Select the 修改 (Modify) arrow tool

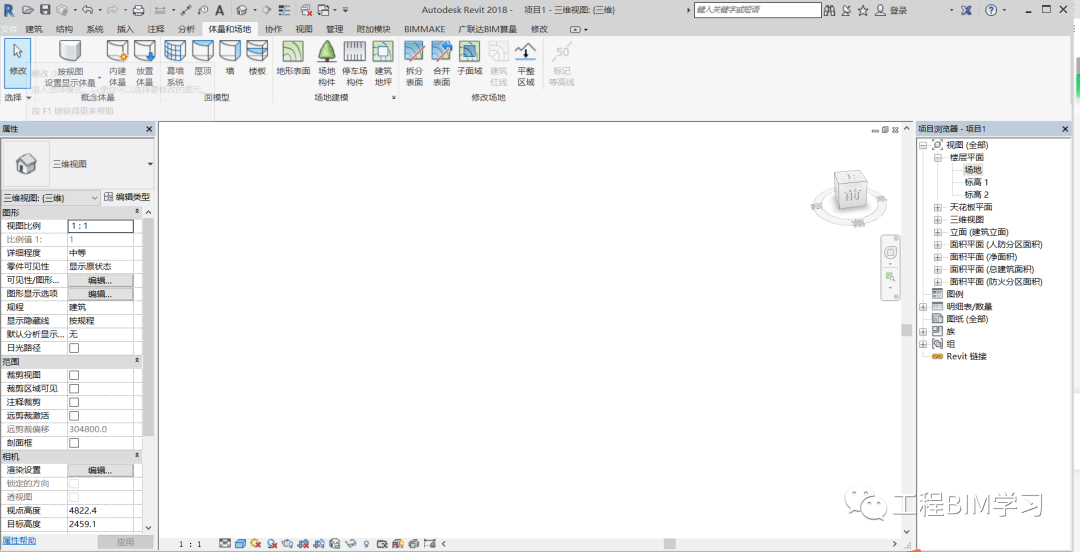[17, 62]
